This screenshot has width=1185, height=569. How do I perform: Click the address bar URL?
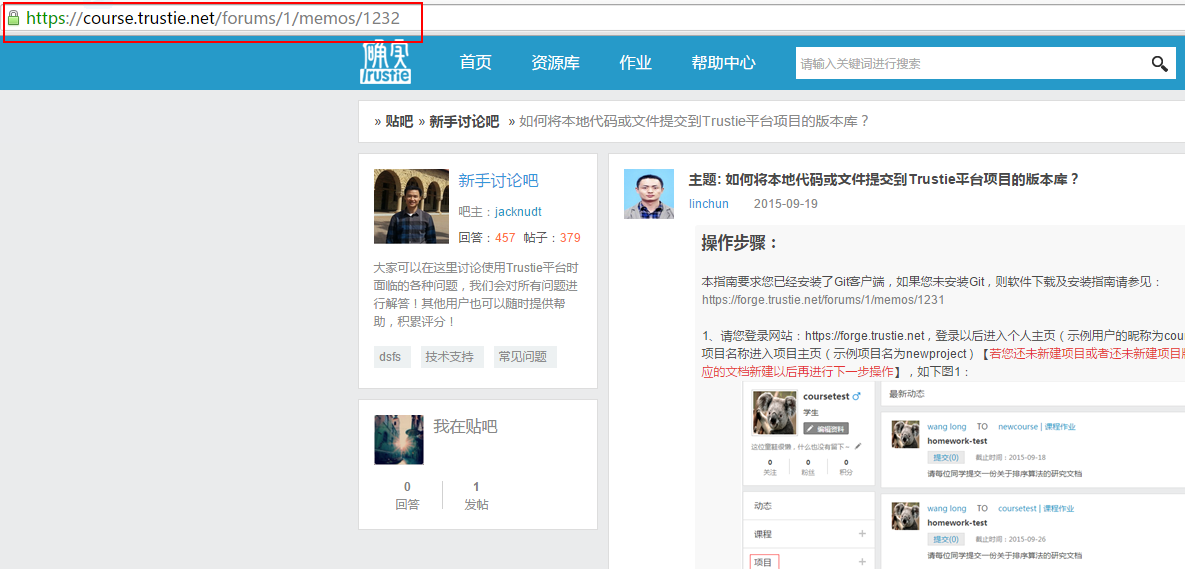tap(213, 17)
